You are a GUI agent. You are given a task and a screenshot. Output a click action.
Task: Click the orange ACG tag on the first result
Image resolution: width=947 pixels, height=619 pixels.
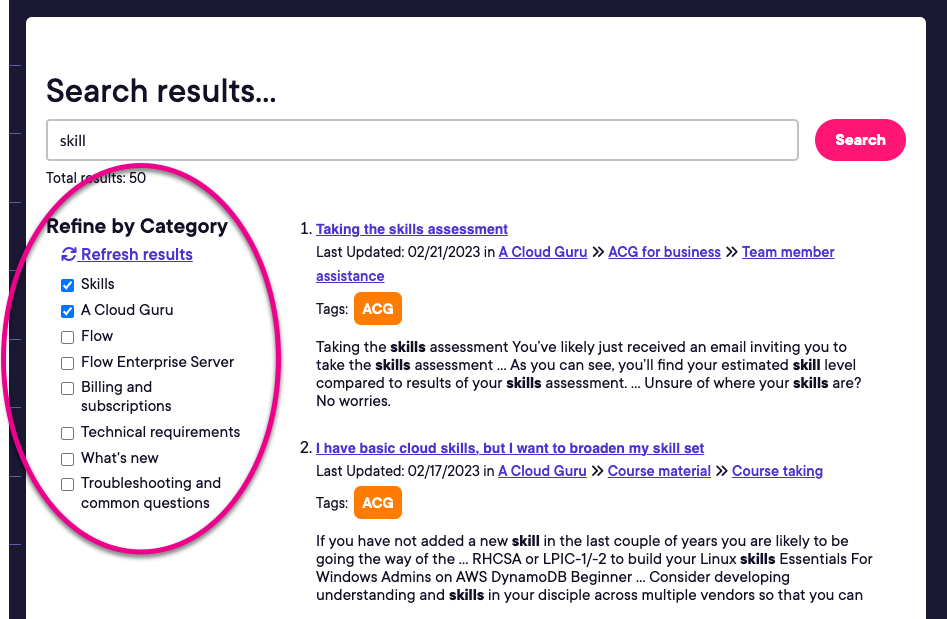pos(377,308)
